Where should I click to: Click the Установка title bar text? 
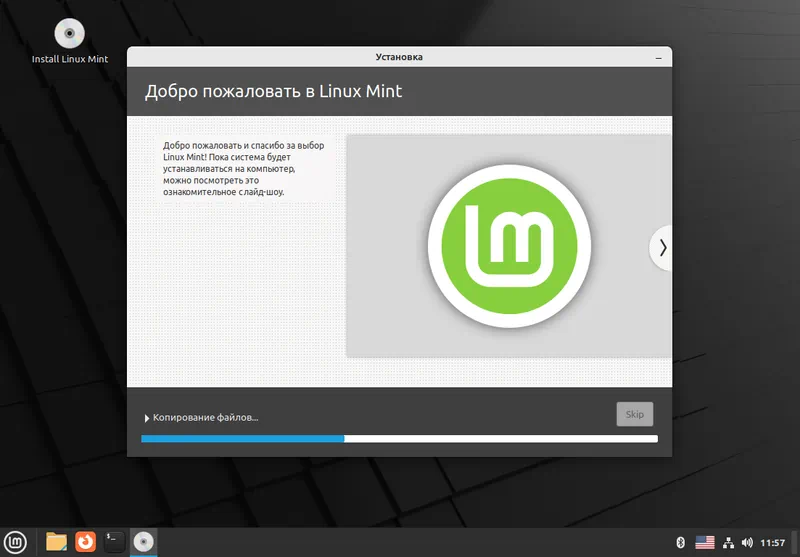tap(399, 57)
